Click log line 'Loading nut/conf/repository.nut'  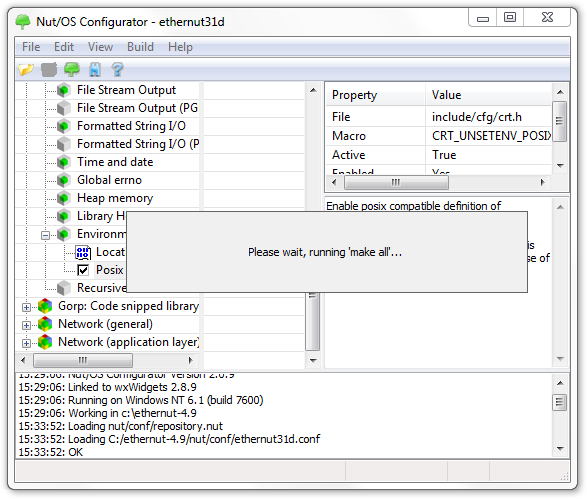coord(121,426)
